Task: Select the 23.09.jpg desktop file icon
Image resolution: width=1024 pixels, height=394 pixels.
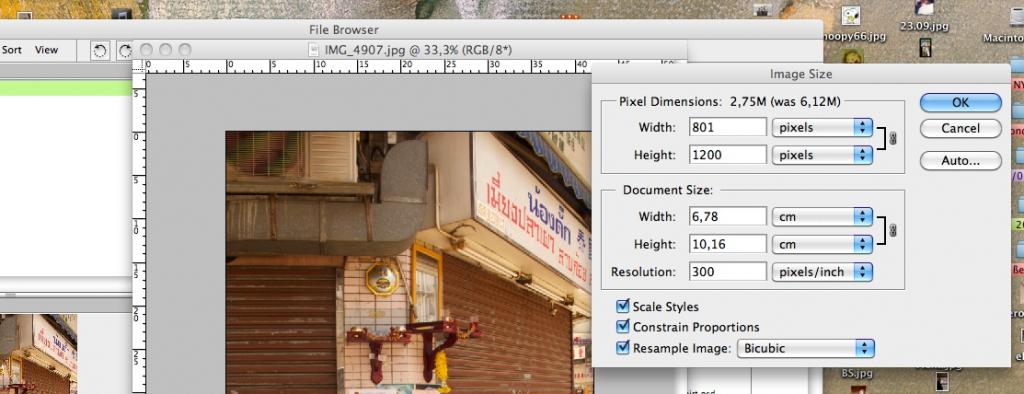Action: tap(924, 8)
